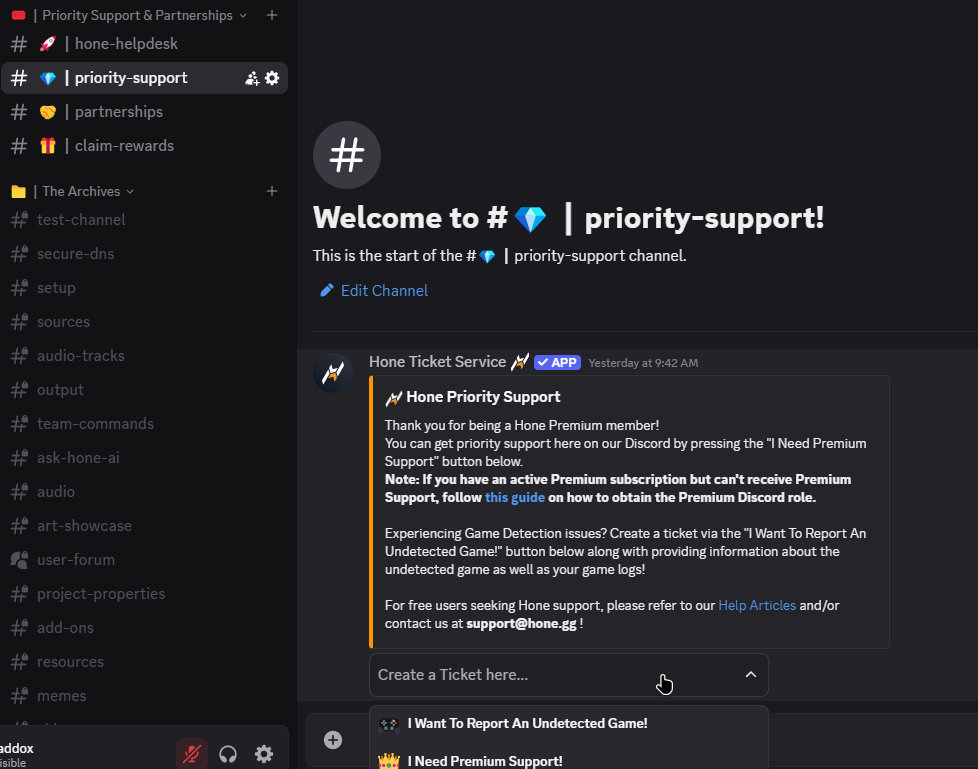Open the "Create a Ticket here..." dropdown
The width and height of the screenshot is (978, 769).
[x=568, y=675]
